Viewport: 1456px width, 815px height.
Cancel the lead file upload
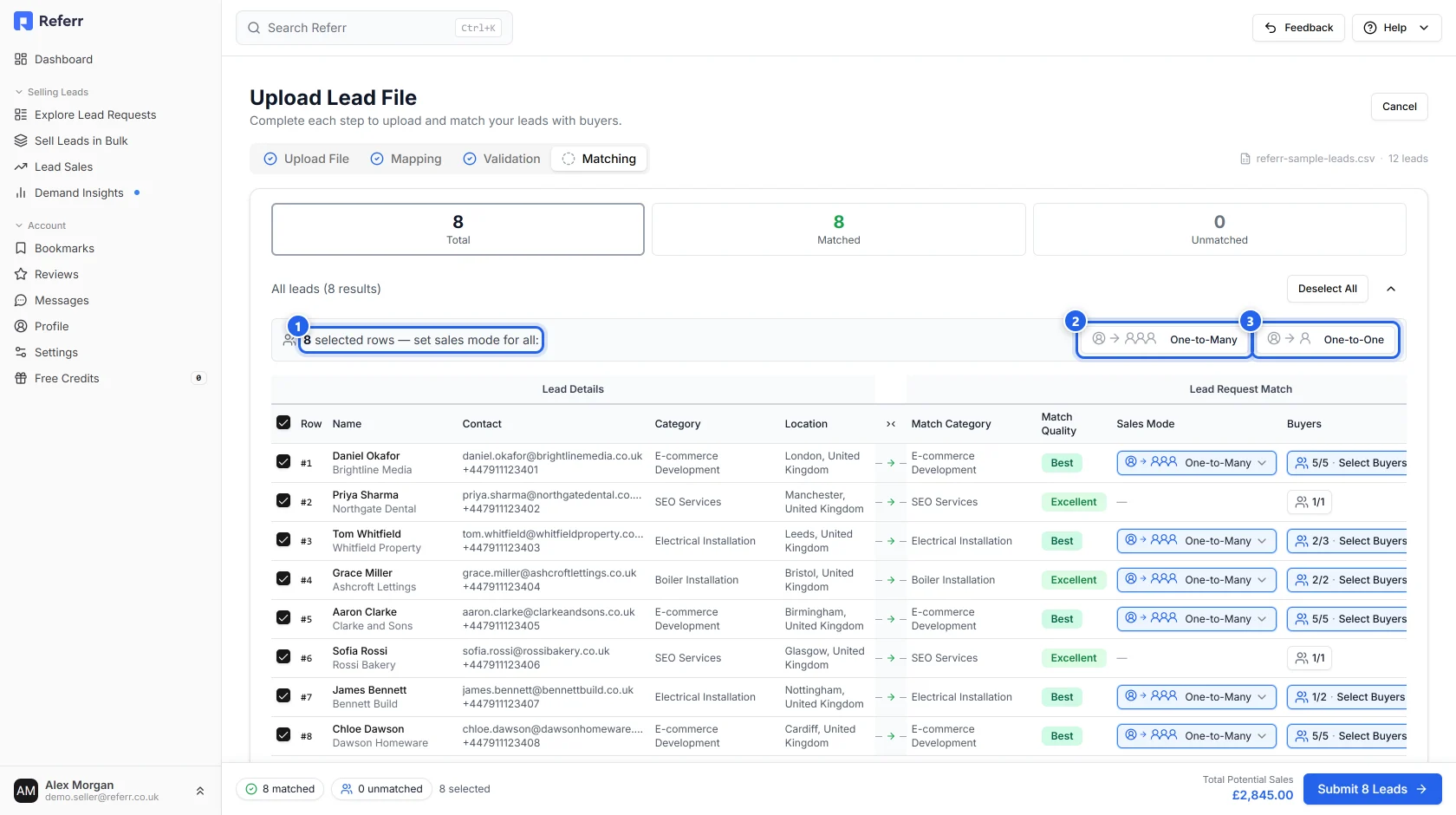1400,107
